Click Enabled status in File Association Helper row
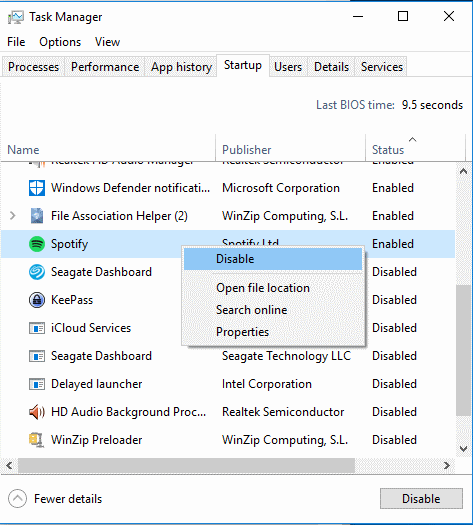Image resolution: width=473 pixels, height=525 pixels. pos(393,216)
